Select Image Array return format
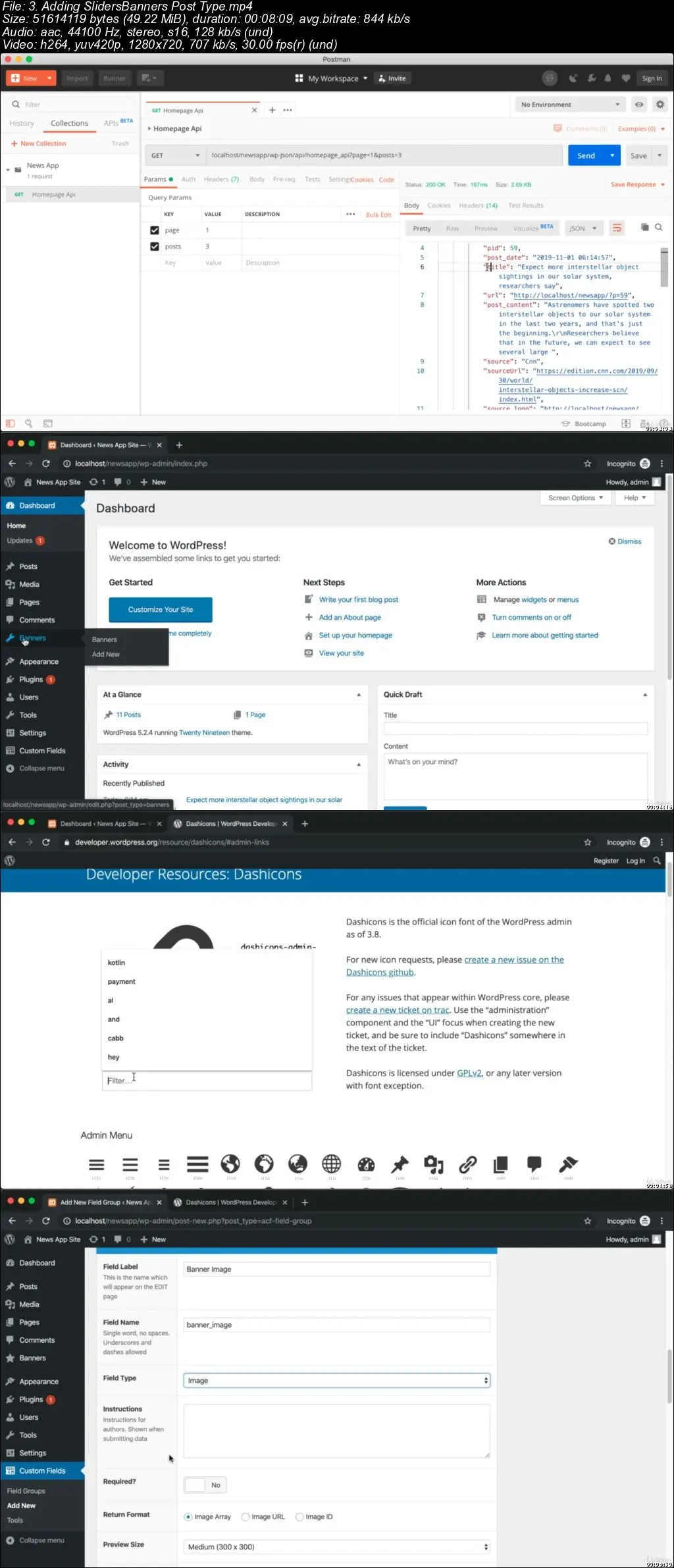This screenshot has width=674, height=1568. pyautogui.click(x=188, y=1517)
